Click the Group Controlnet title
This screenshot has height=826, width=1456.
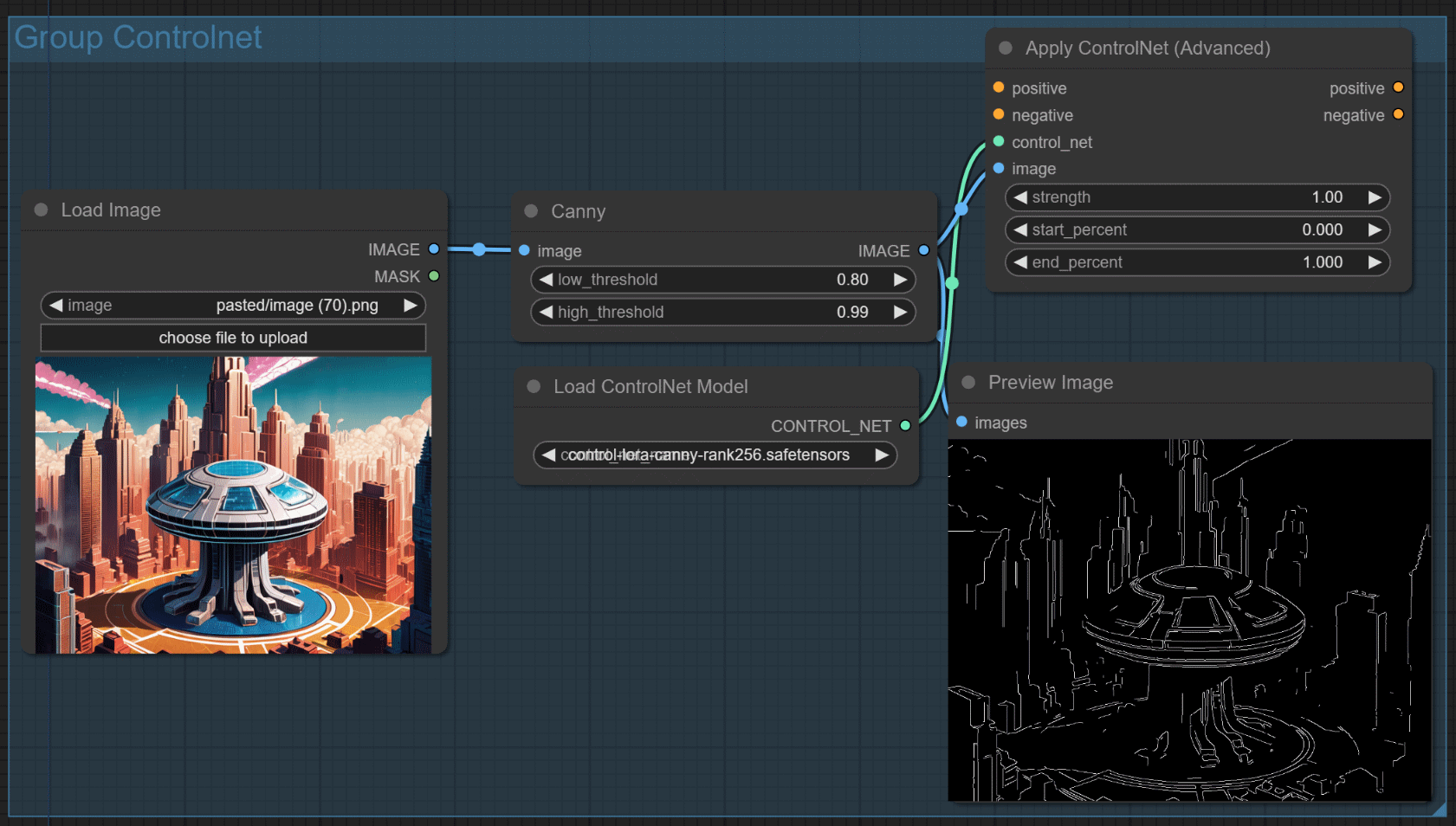138,37
